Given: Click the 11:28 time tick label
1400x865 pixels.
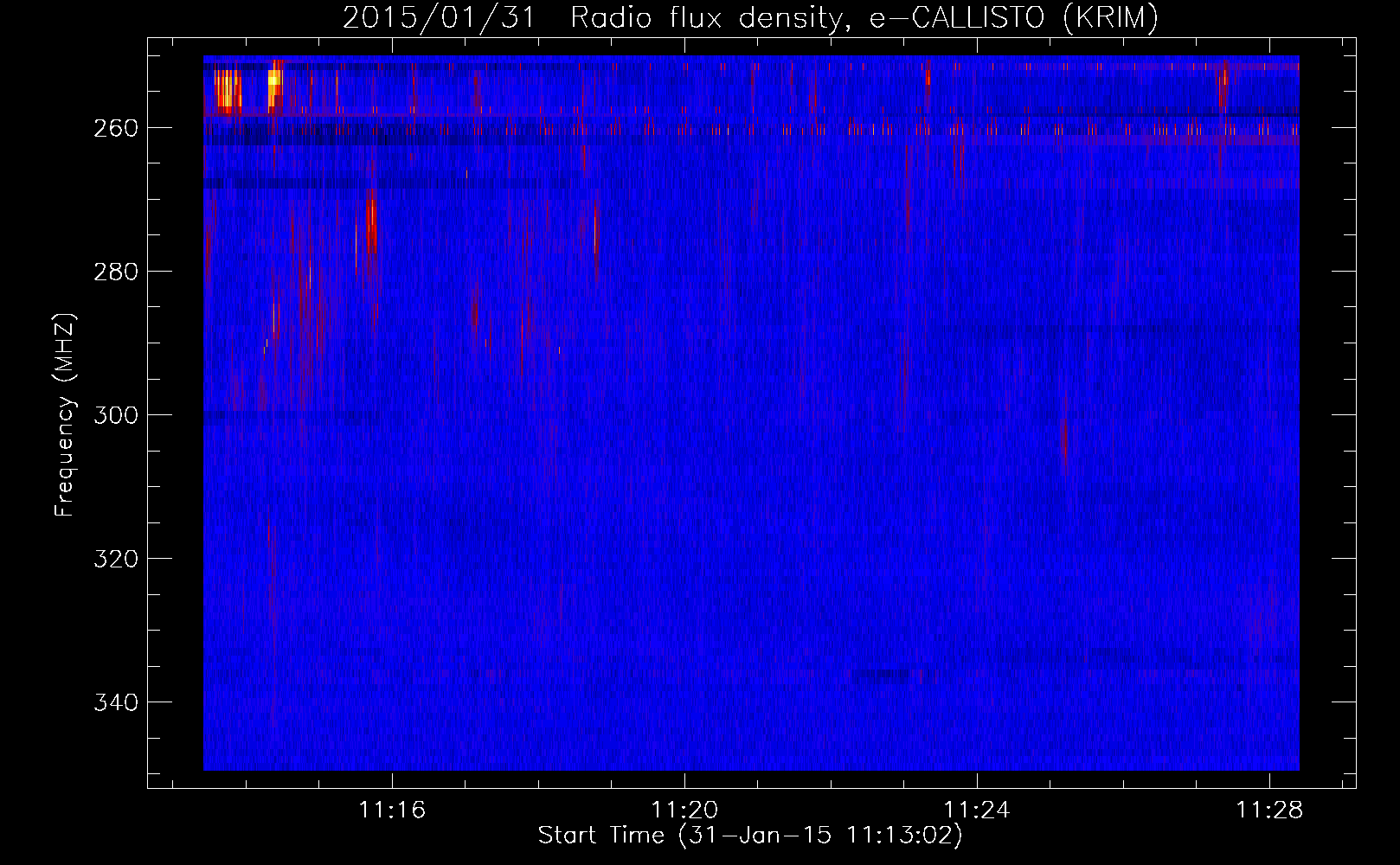Looking at the screenshot, I should [x=1269, y=811].
